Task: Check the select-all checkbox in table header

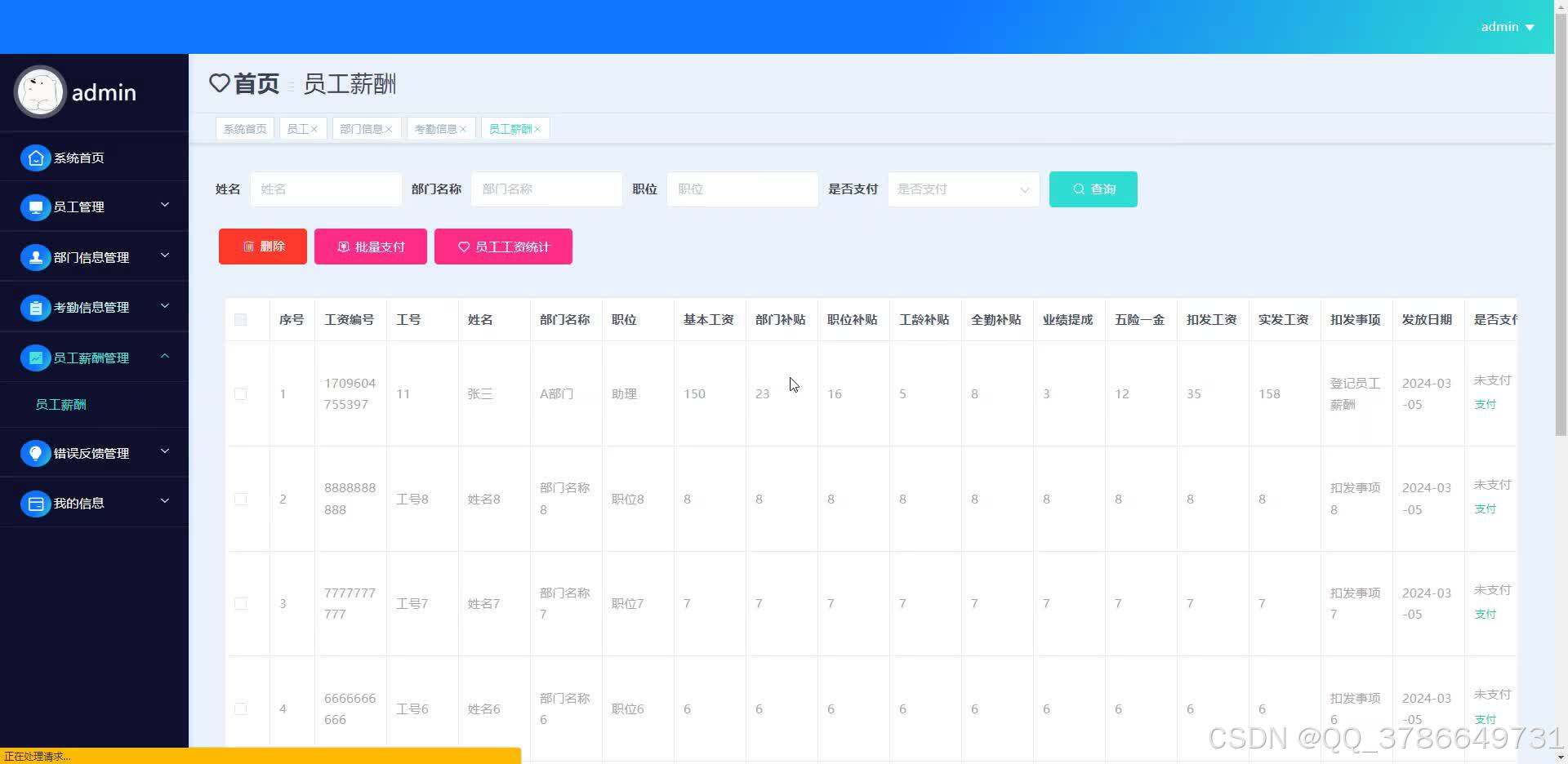Action: click(x=240, y=319)
